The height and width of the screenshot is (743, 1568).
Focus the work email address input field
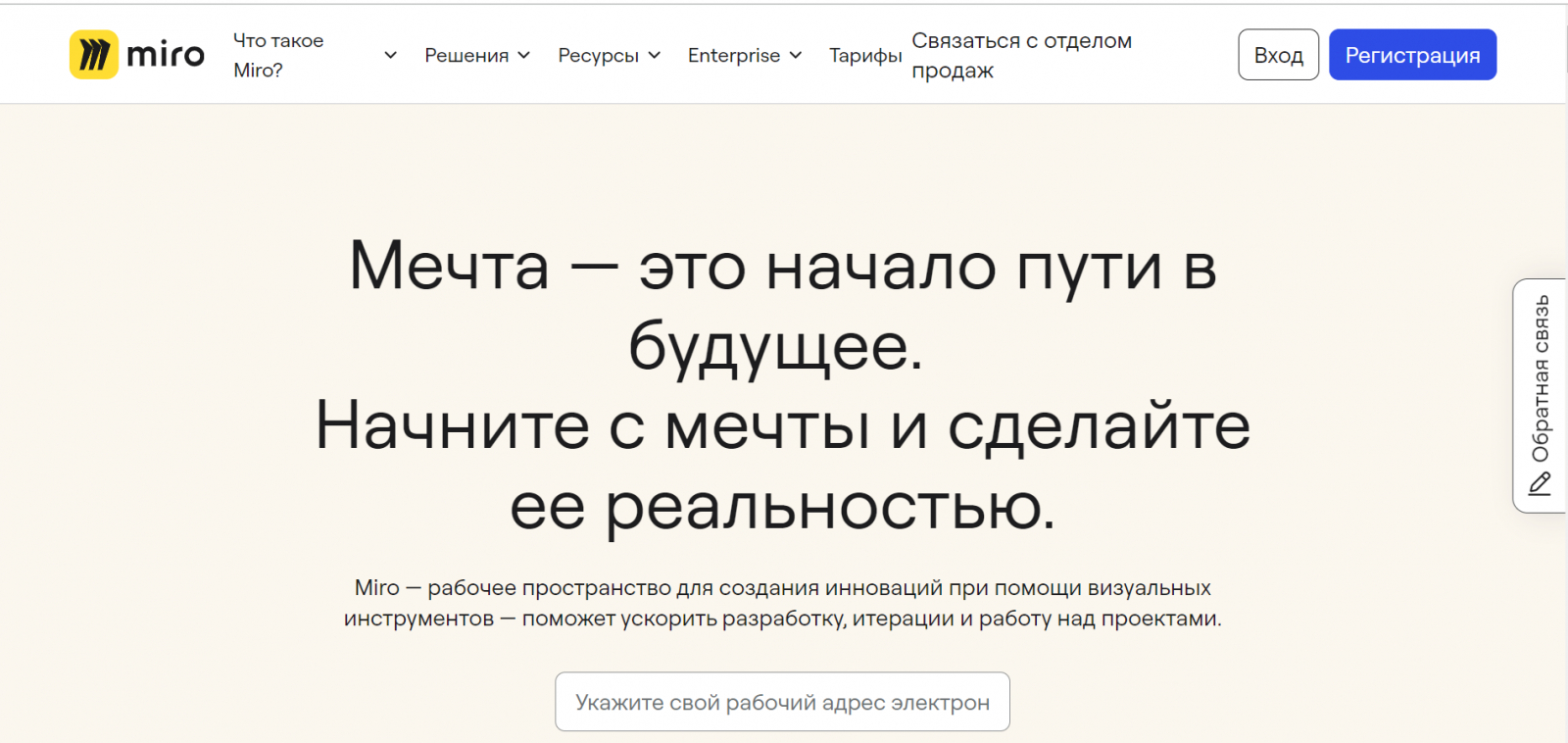[x=782, y=702]
